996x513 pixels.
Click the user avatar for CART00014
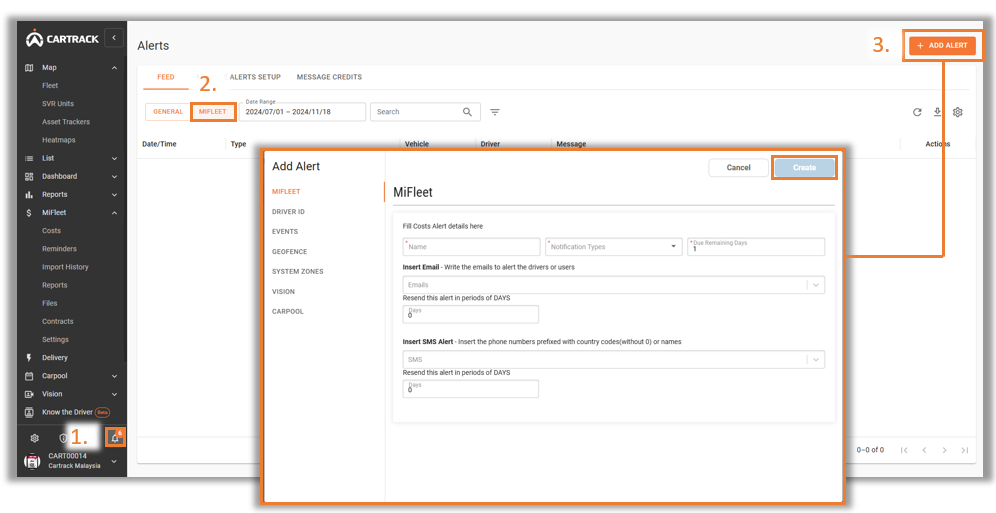32,461
